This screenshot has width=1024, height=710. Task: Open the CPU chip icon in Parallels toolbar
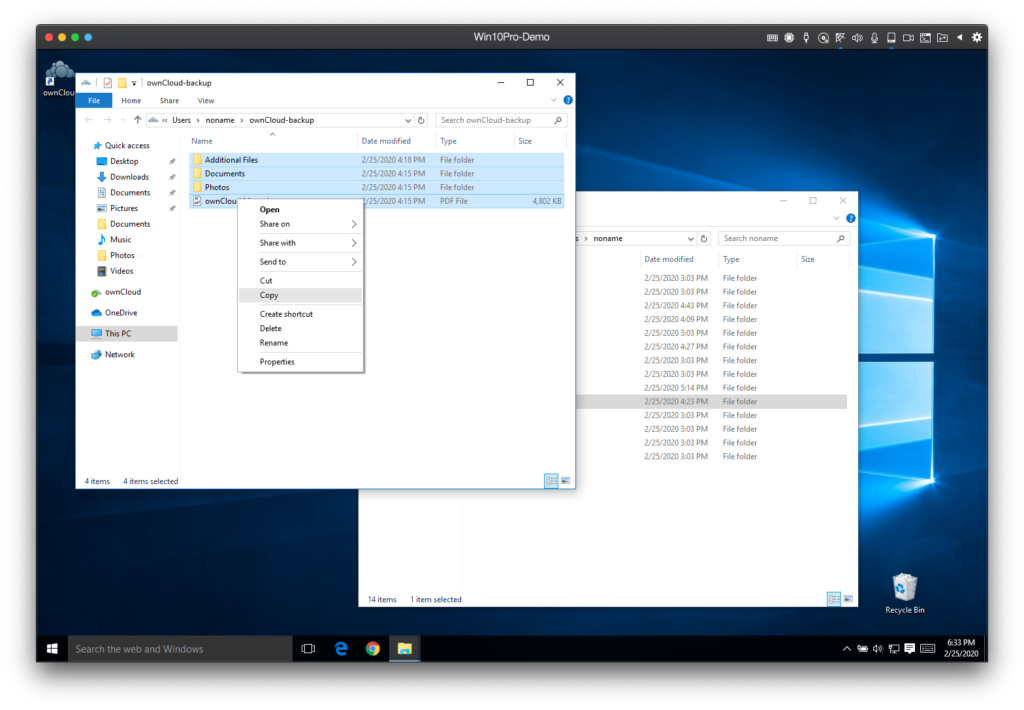tap(789, 38)
